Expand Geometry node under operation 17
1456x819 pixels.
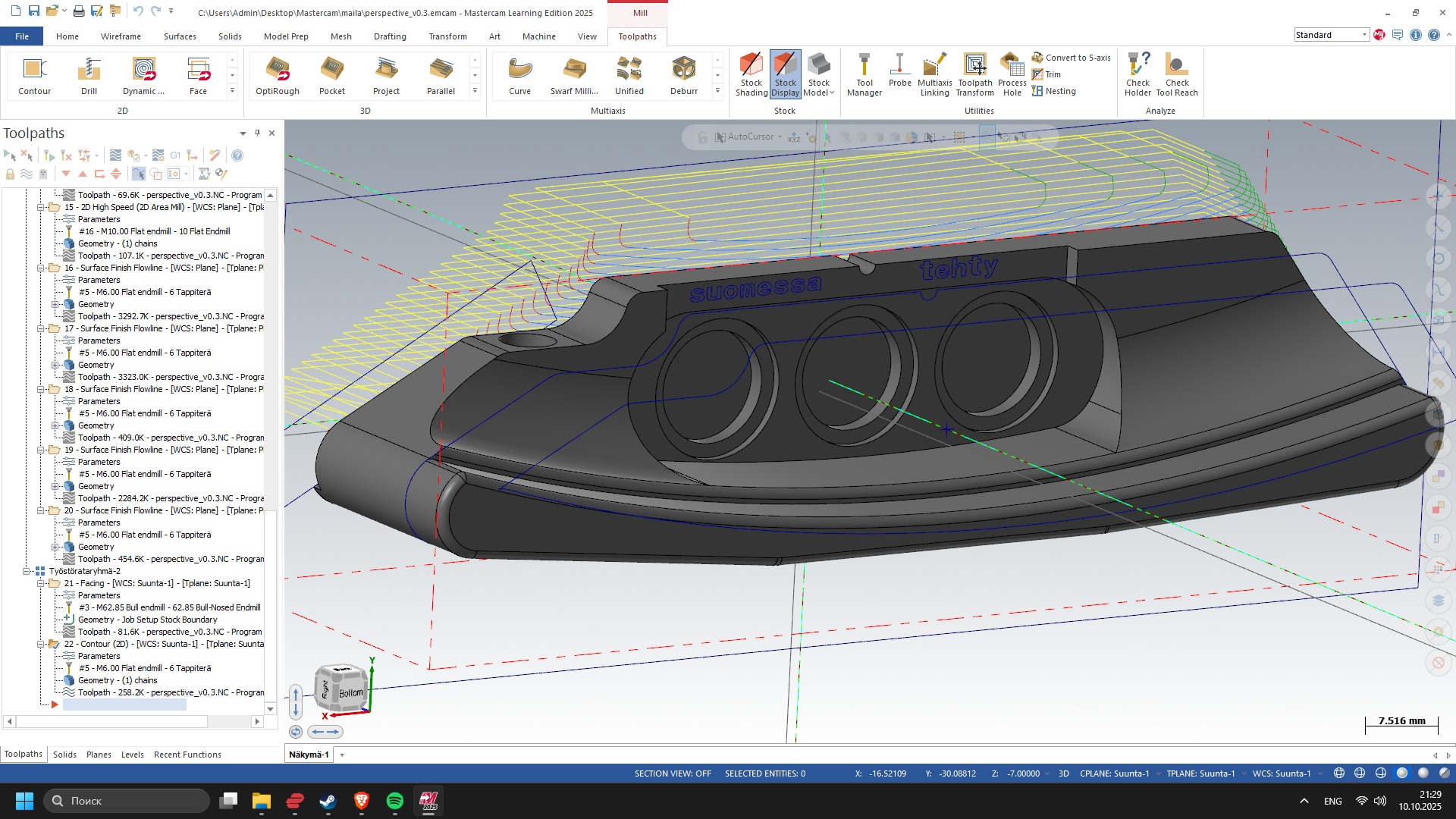[55, 365]
